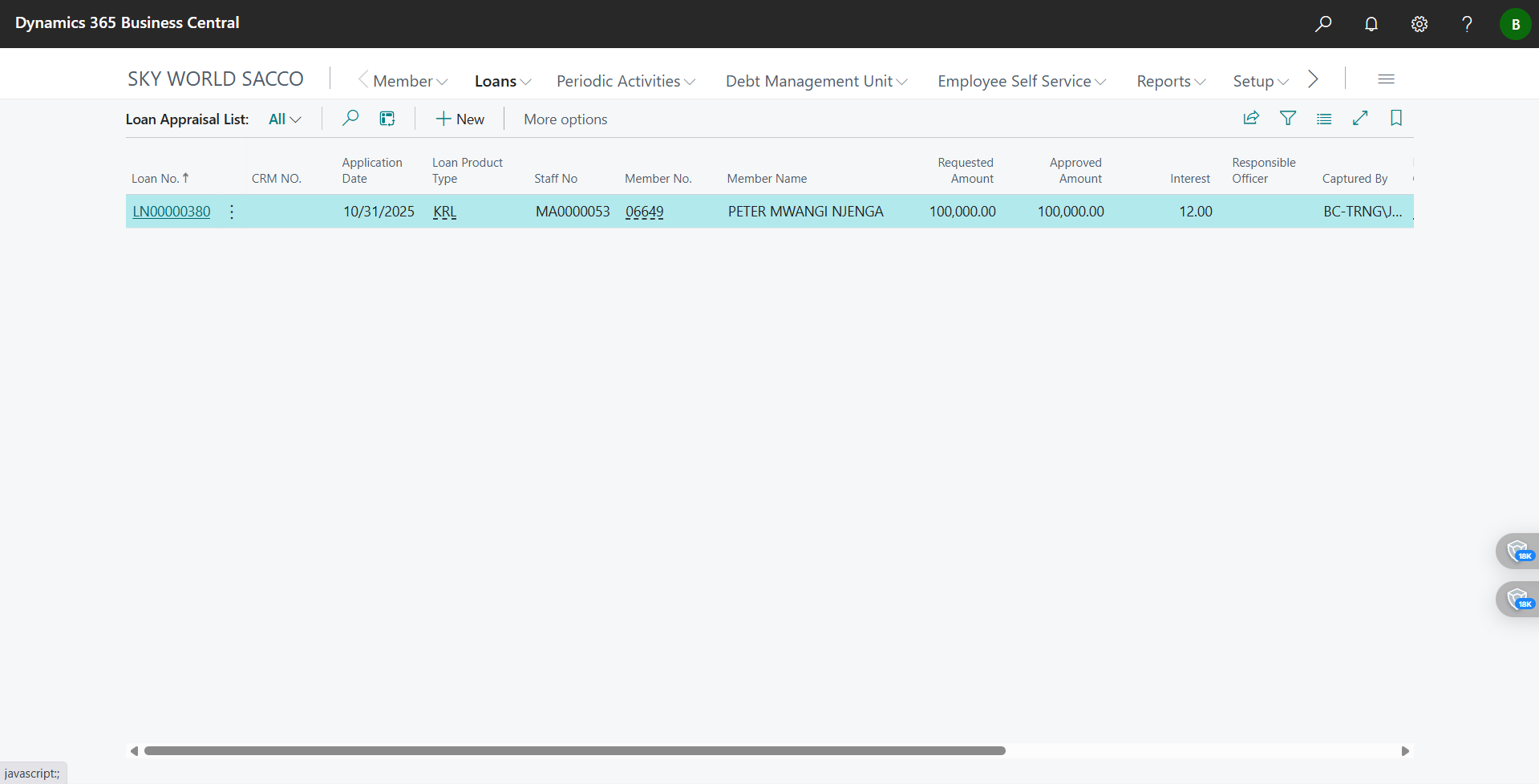
Task: Expand hidden navigation items with right chevron
Action: [1313, 79]
